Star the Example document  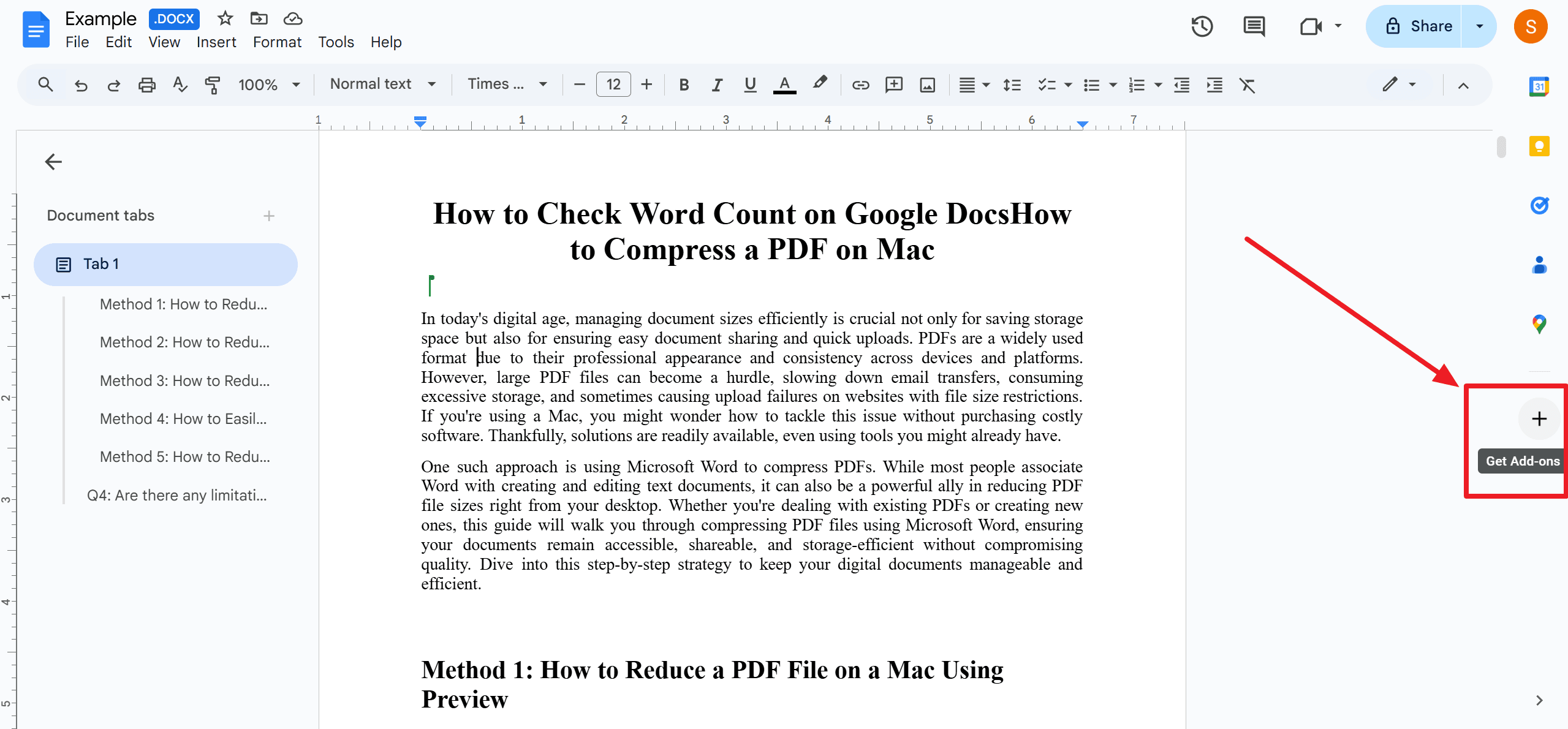225,18
